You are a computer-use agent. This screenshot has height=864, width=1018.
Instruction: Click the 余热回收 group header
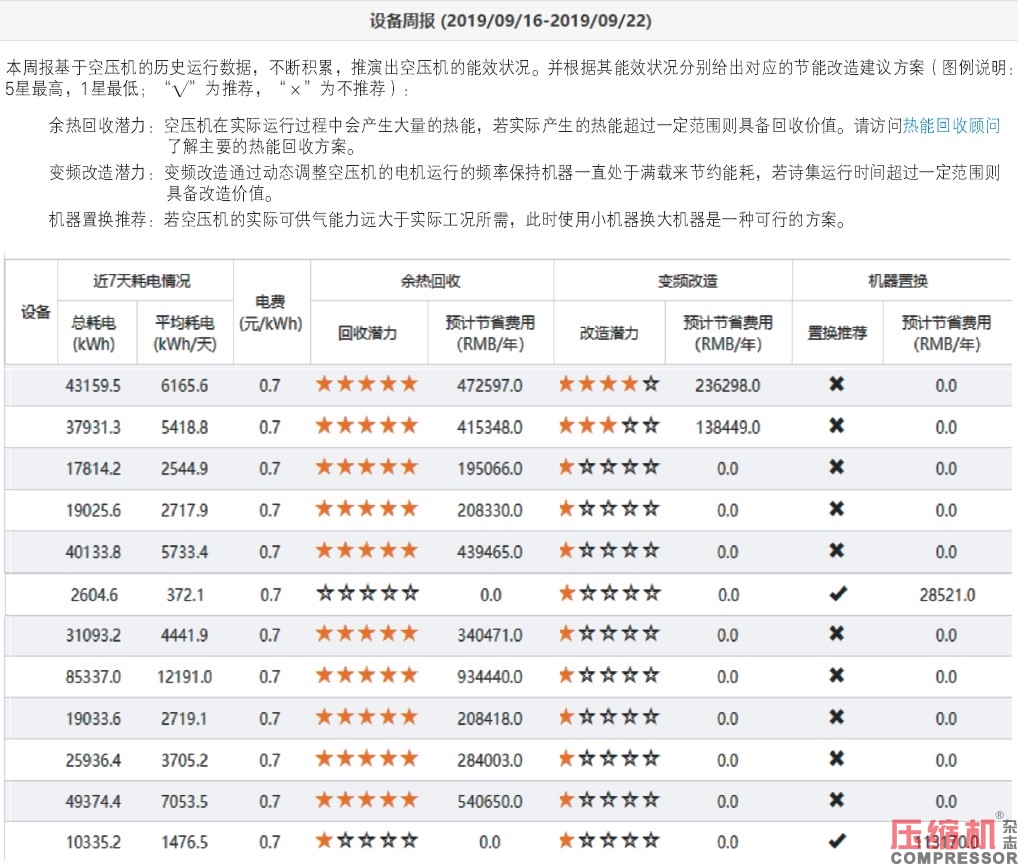click(430, 281)
